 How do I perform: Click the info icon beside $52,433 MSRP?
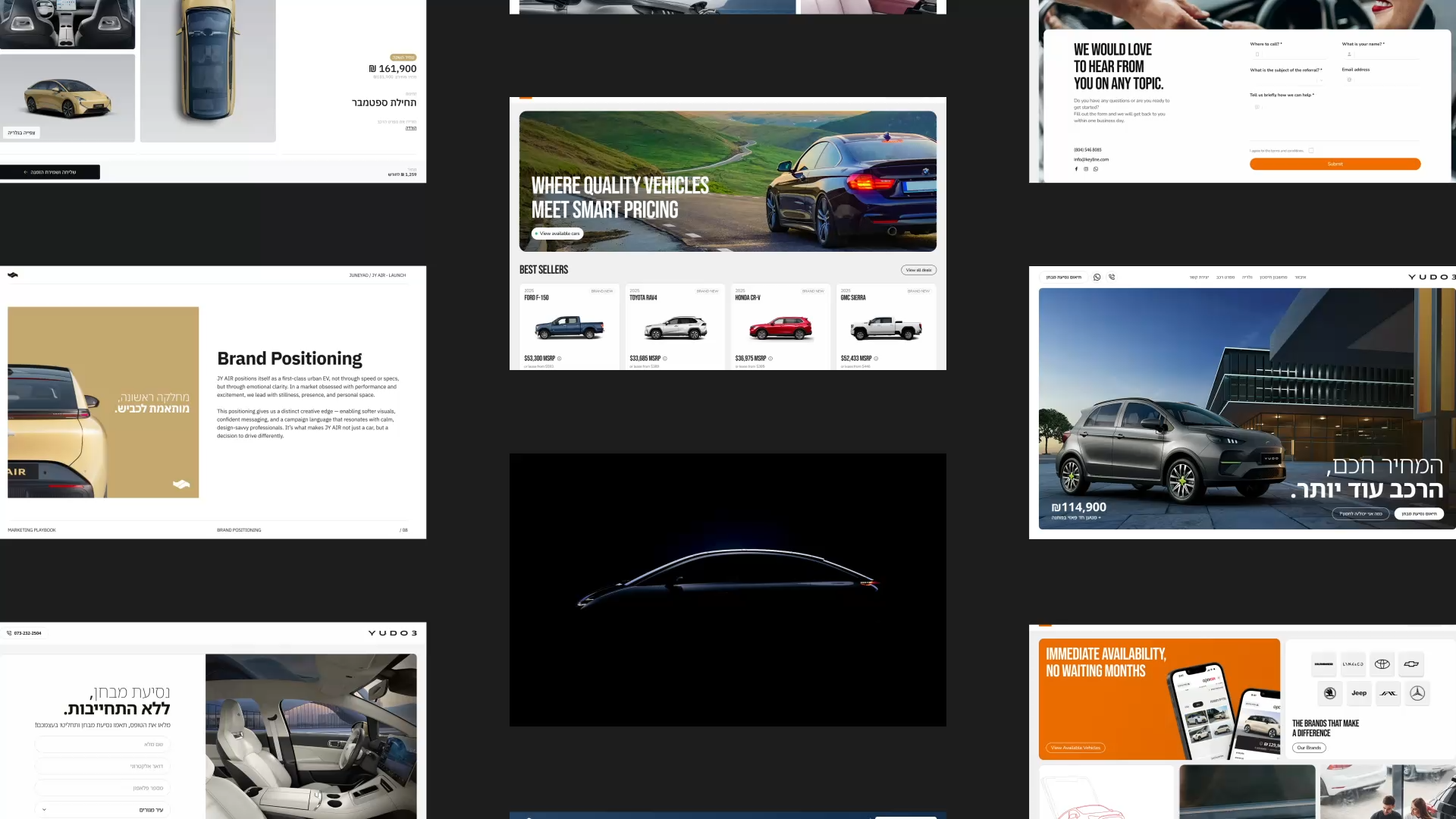[876, 359]
